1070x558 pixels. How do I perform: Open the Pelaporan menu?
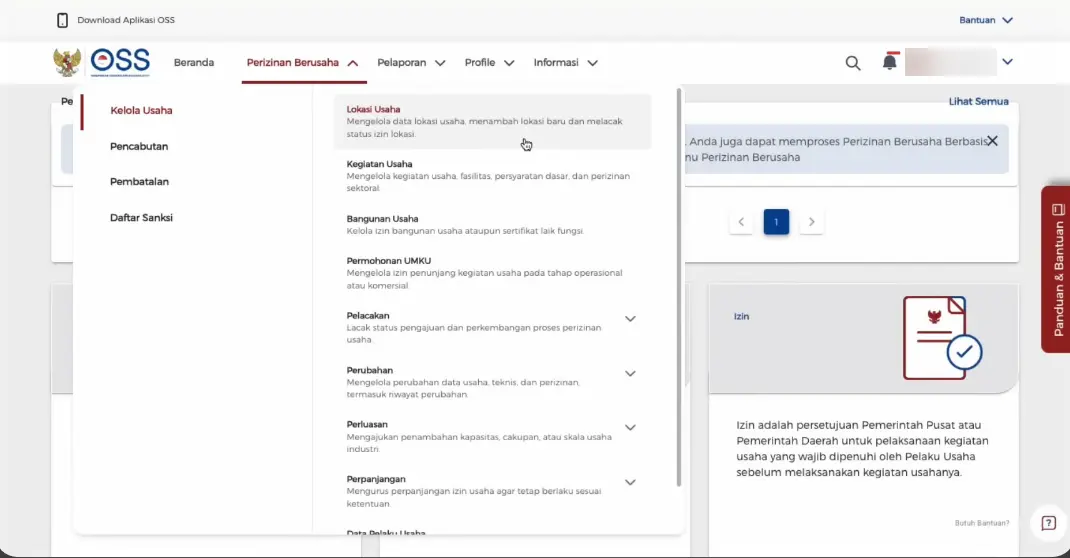(x=411, y=62)
